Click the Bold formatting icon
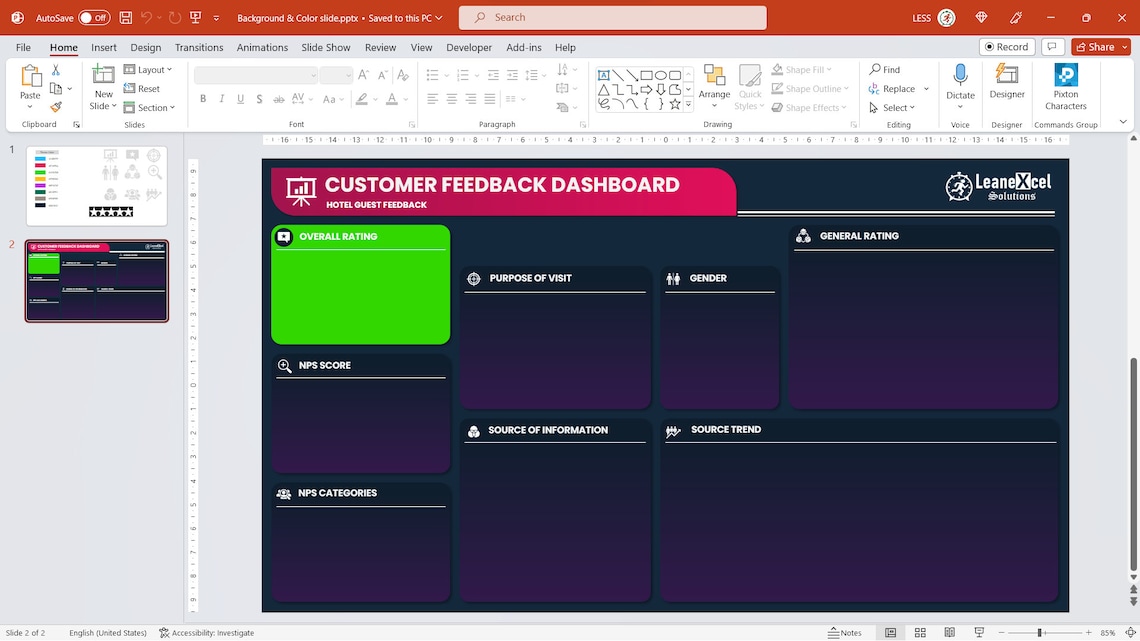The image size is (1140, 641). point(203,98)
